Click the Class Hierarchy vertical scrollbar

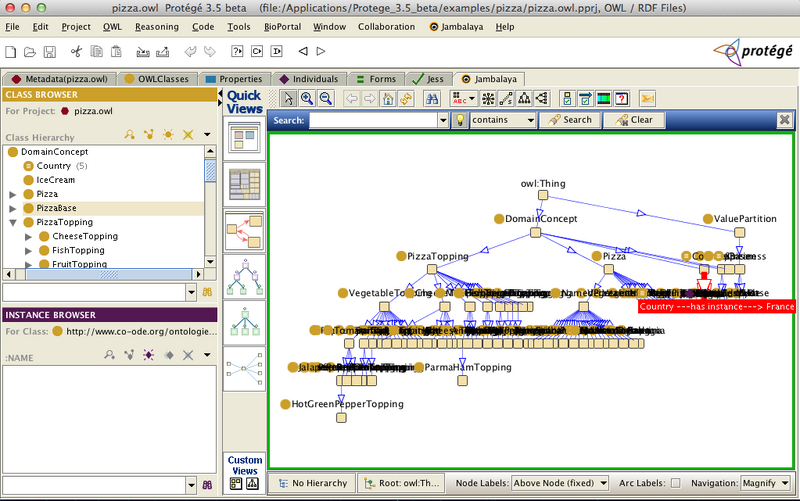[210, 206]
